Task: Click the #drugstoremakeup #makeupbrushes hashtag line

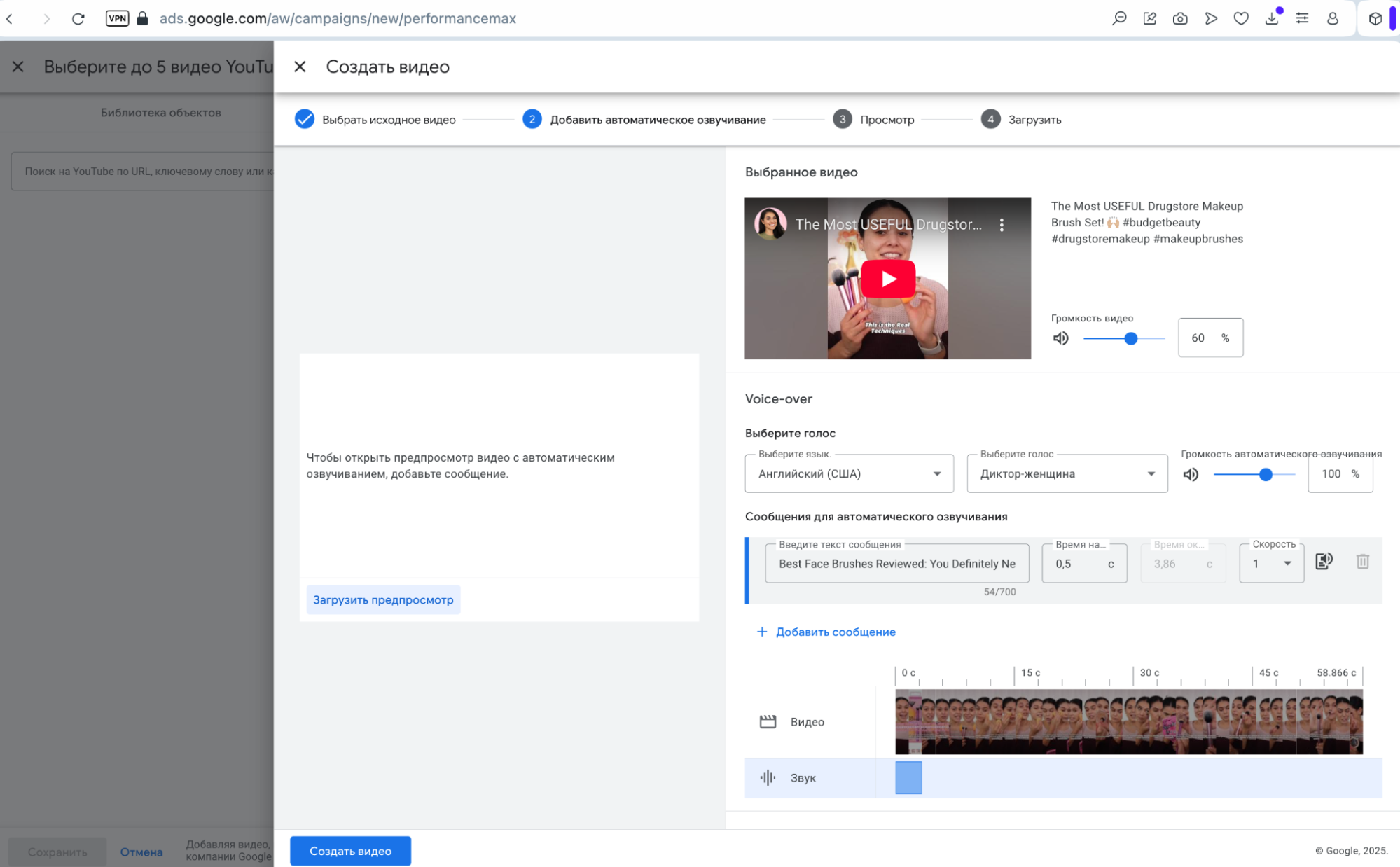Action: point(1147,239)
